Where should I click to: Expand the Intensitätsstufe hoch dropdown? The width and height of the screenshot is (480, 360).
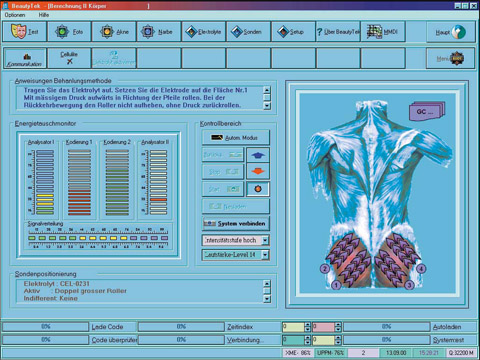pyautogui.click(x=265, y=240)
